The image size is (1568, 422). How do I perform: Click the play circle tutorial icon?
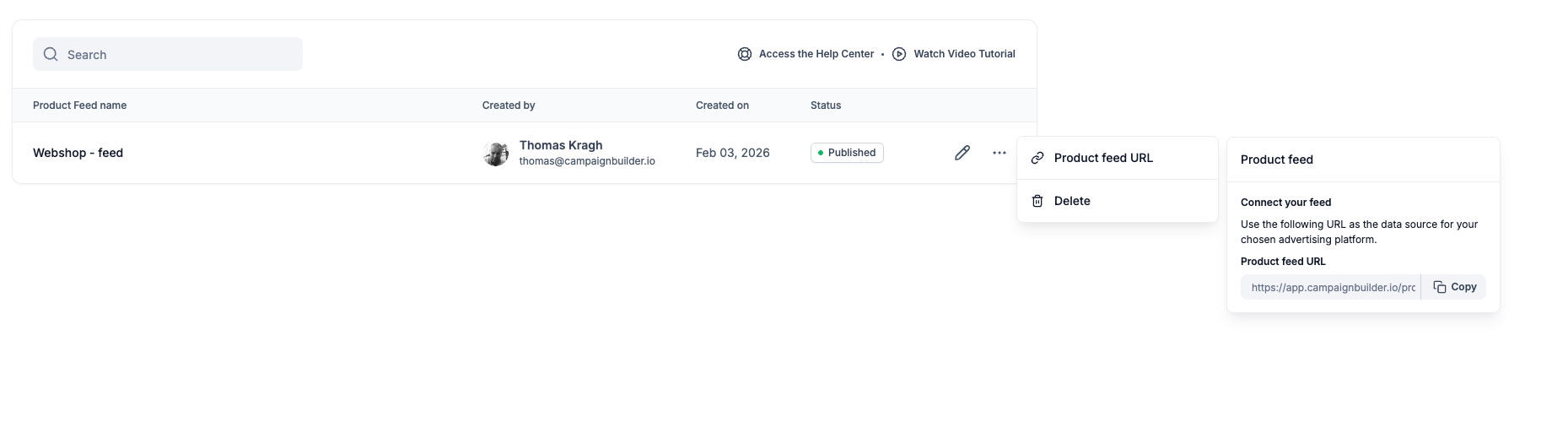click(899, 54)
